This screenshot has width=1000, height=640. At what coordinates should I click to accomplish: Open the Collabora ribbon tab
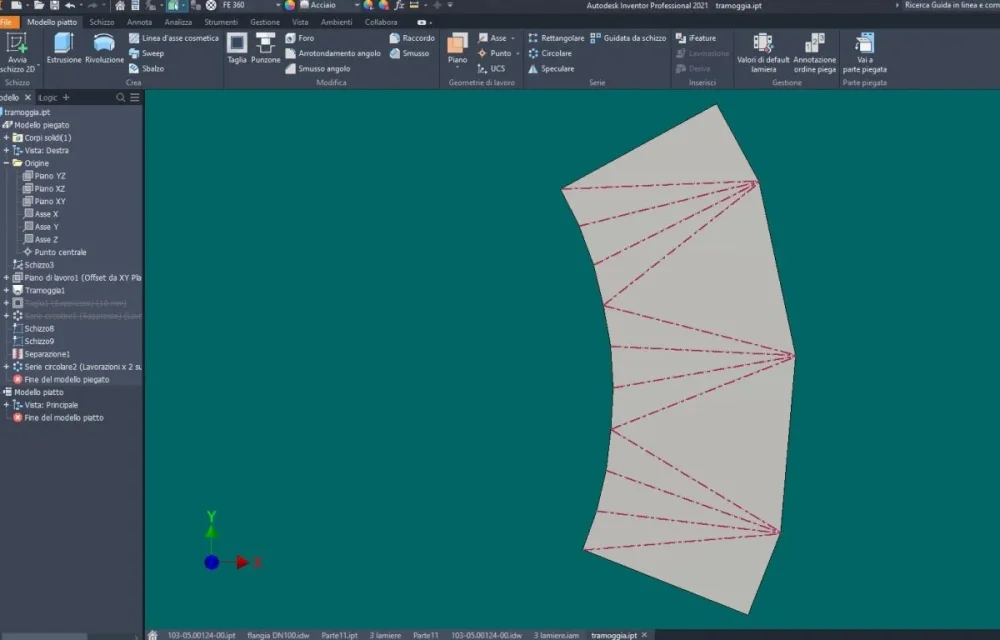click(381, 22)
